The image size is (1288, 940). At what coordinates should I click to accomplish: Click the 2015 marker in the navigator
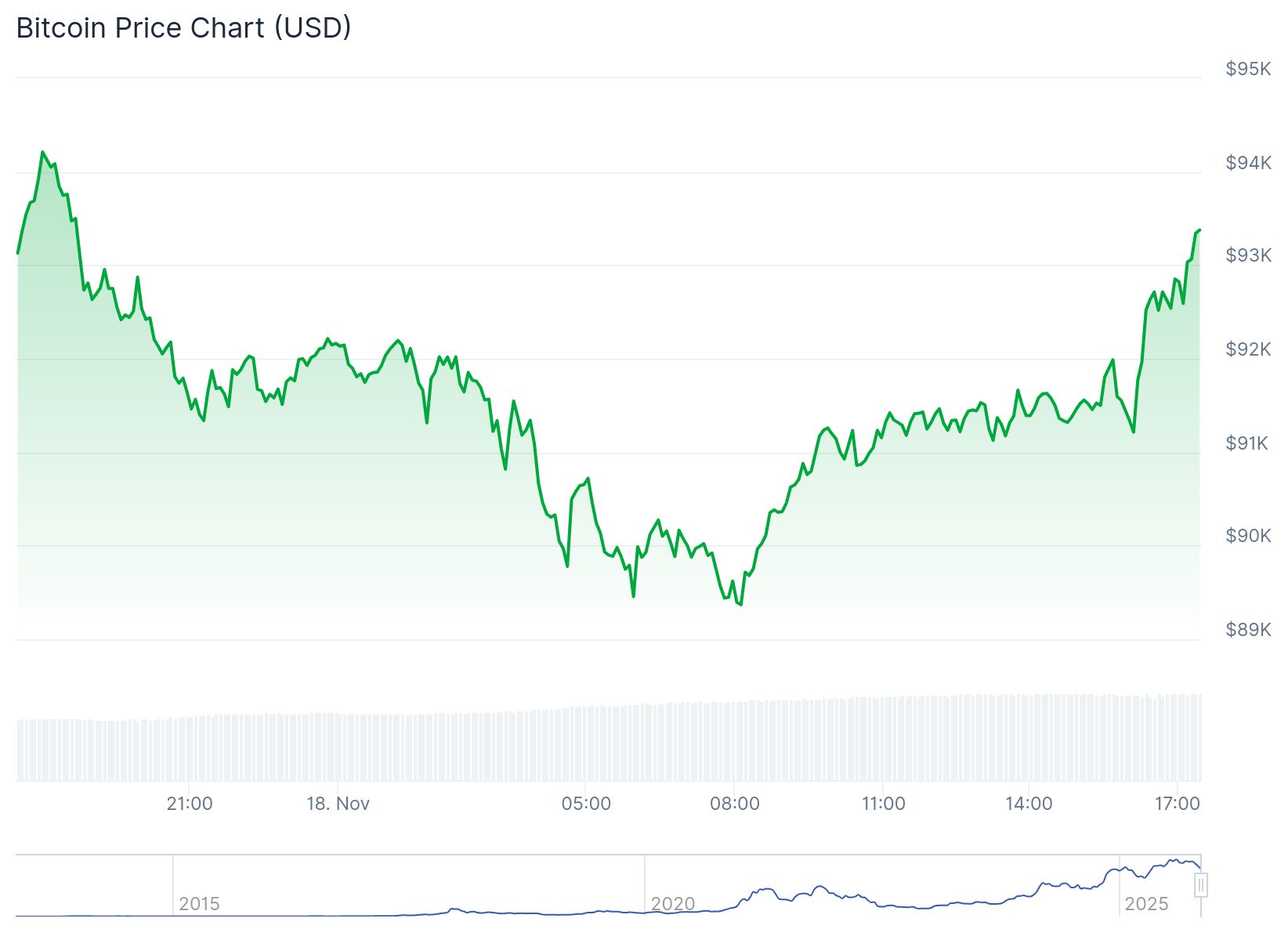point(199,904)
